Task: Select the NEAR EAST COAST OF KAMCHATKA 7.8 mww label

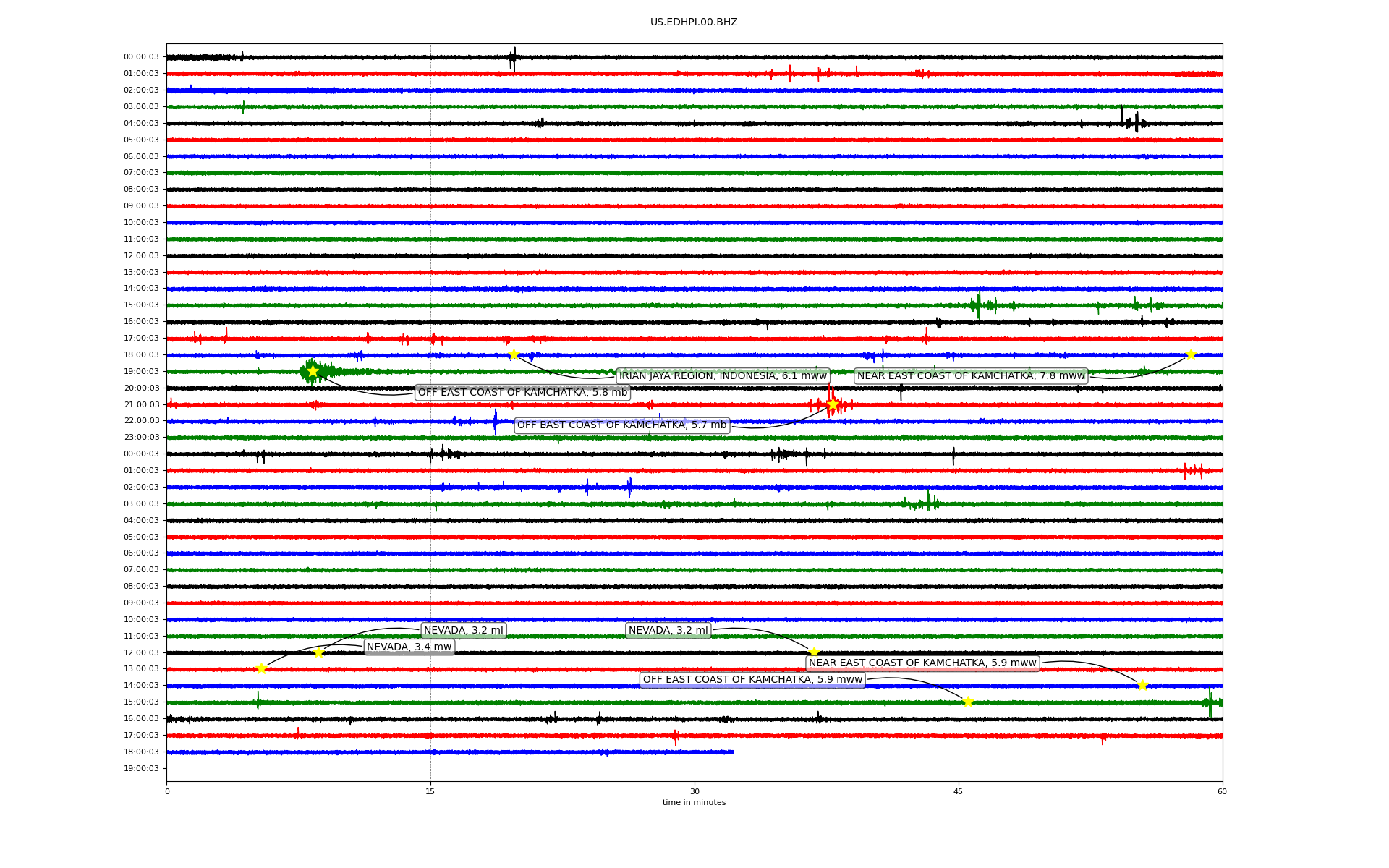Action: tap(971, 376)
